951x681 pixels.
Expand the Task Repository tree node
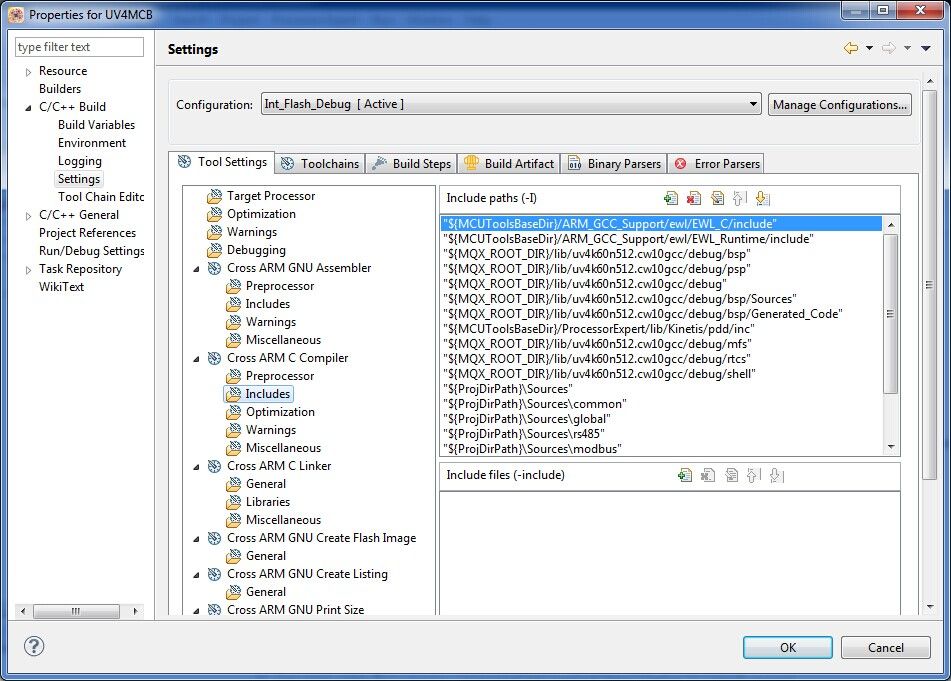28,270
